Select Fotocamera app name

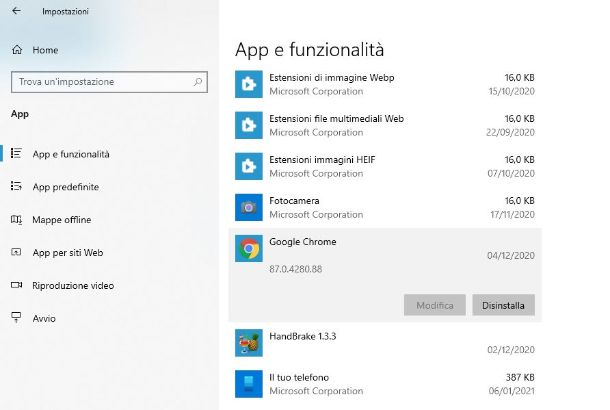click(x=294, y=201)
